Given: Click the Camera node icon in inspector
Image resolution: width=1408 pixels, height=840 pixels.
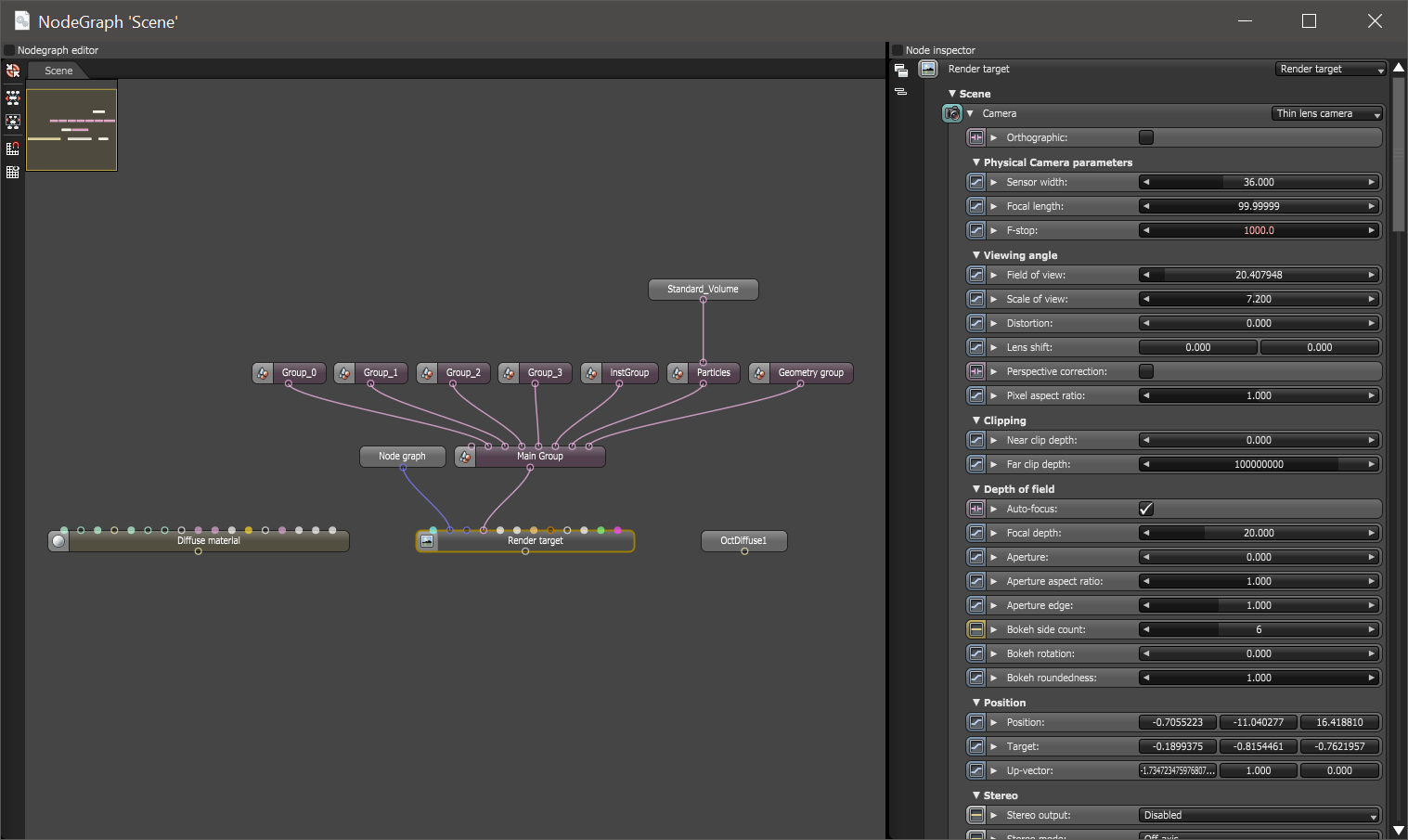Looking at the screenshot, I should point(952,113).
